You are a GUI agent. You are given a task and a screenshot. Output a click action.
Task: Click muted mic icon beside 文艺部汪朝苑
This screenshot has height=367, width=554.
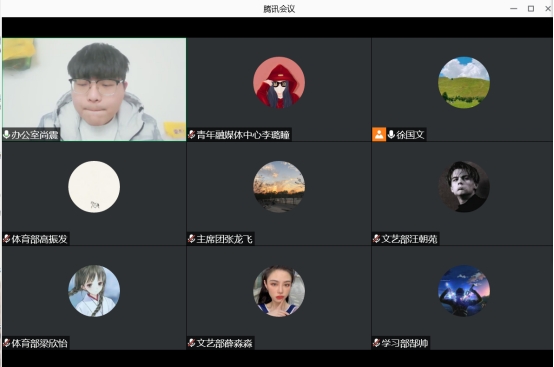coord(377,239)
